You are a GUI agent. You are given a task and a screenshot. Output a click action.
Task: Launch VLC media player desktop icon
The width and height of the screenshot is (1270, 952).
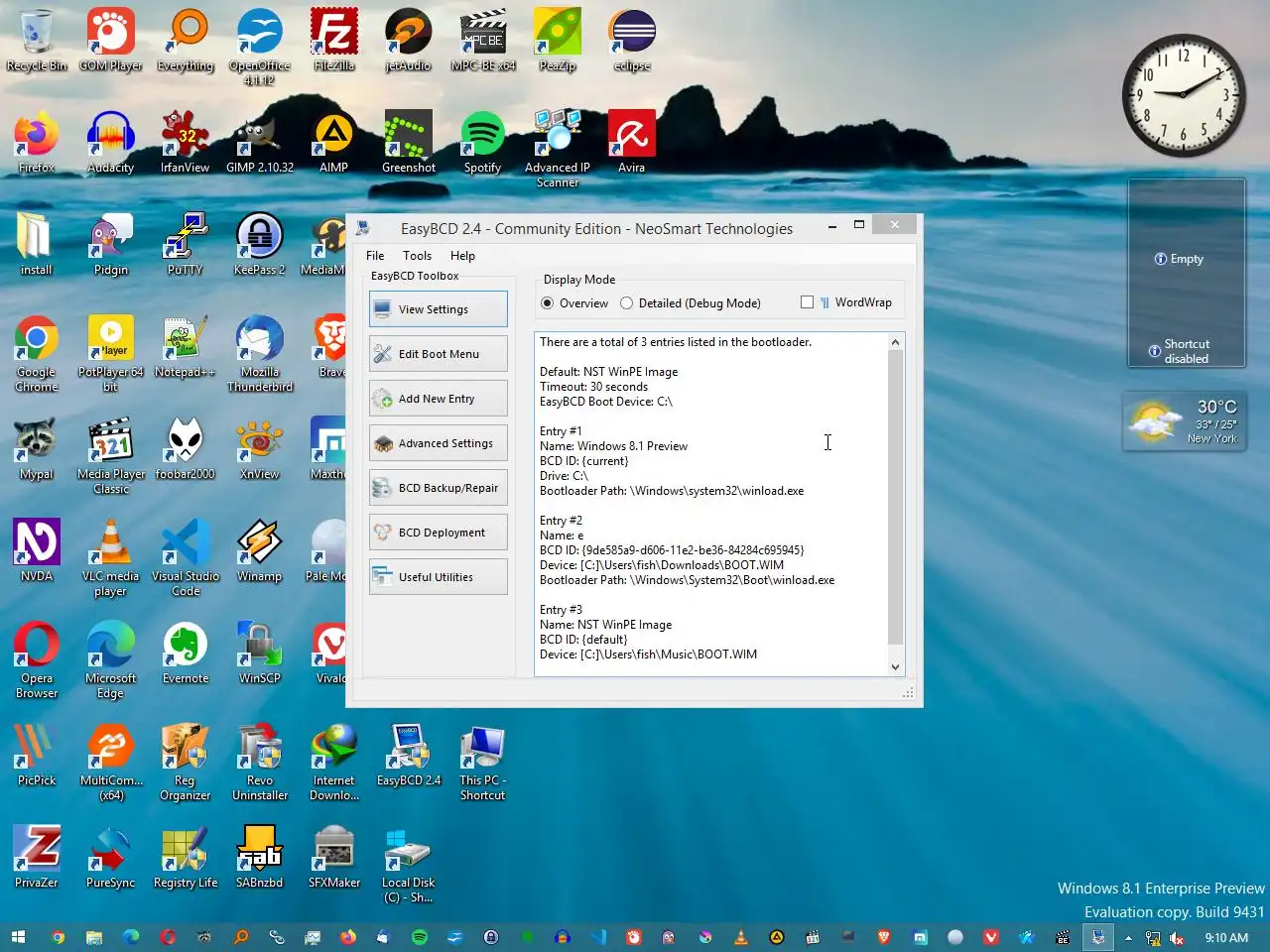pyautogui.click(x=111, y=558)
